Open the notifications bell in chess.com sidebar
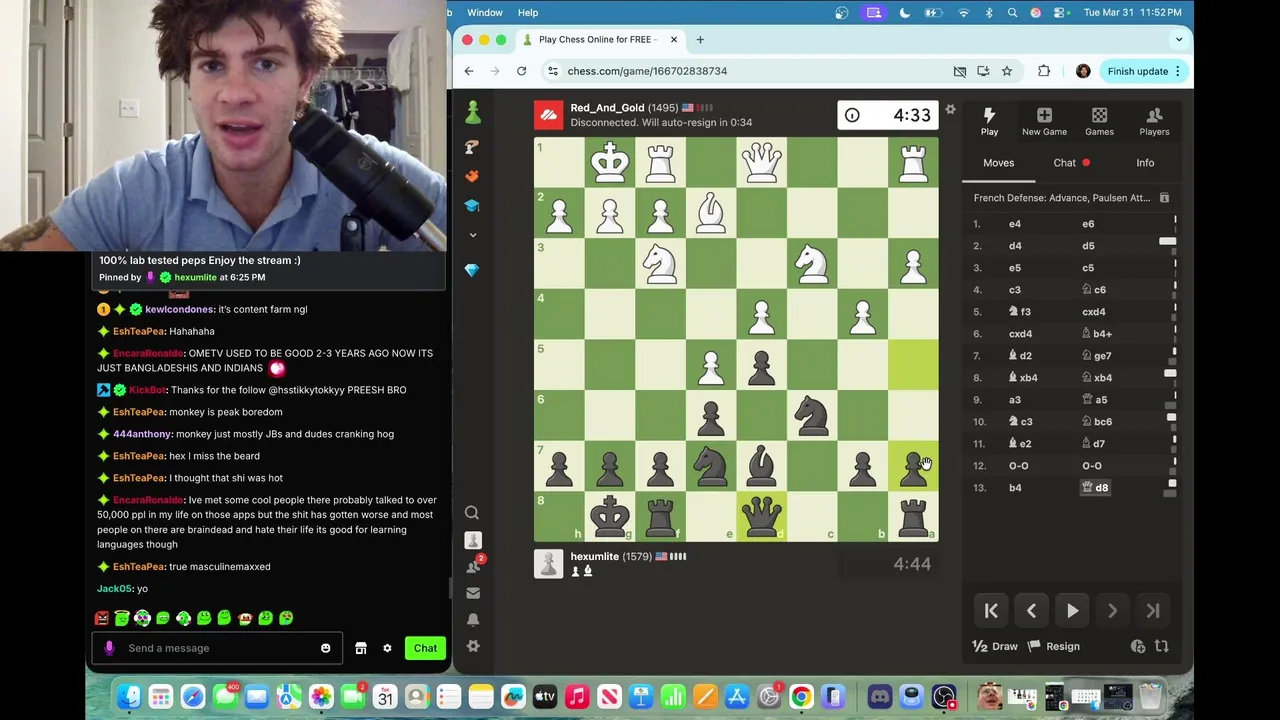Viewport: 1280px width, 720px height. point(473,620)
